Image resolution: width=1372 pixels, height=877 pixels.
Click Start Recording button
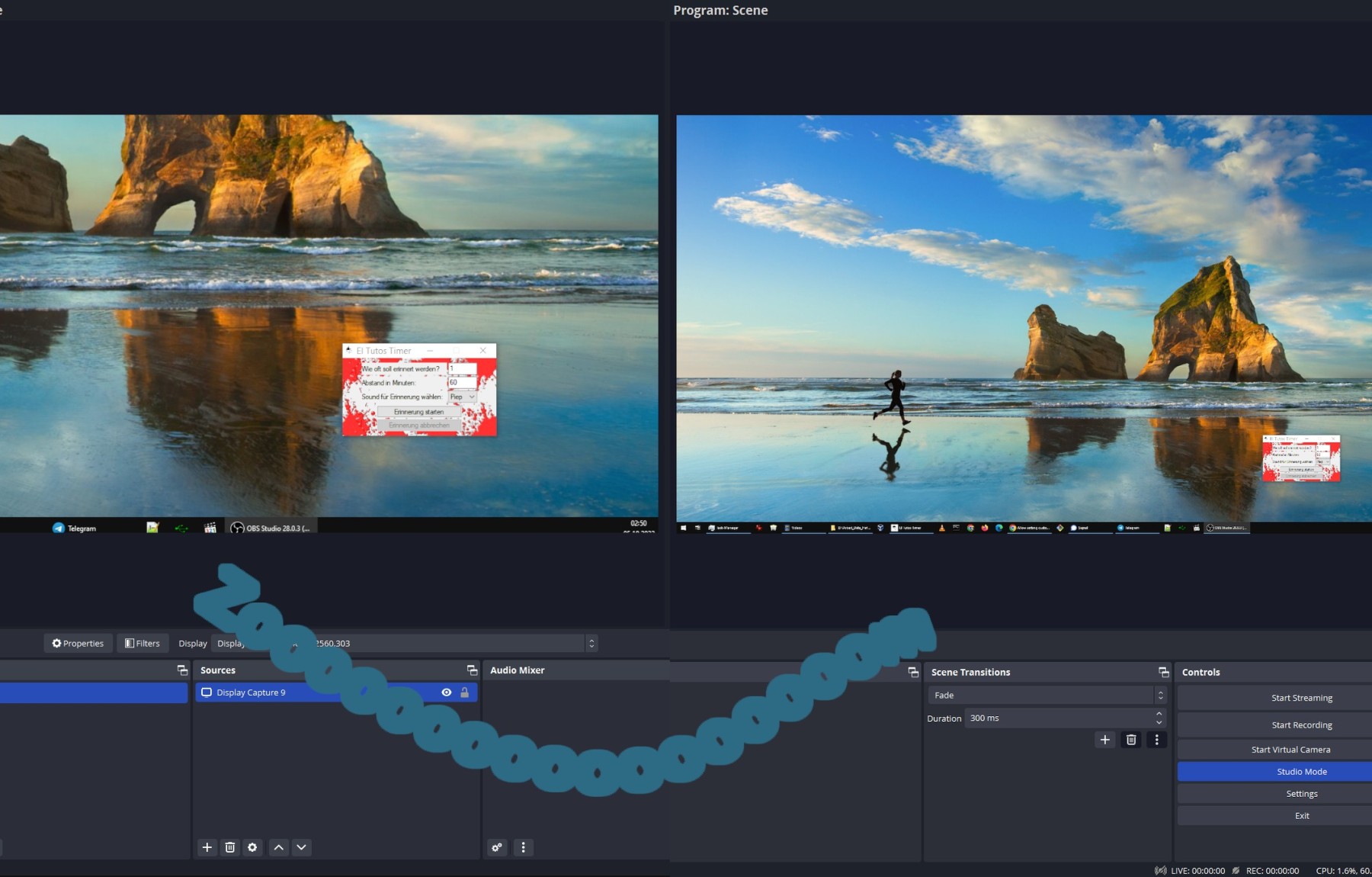[x=1301, y=724]
